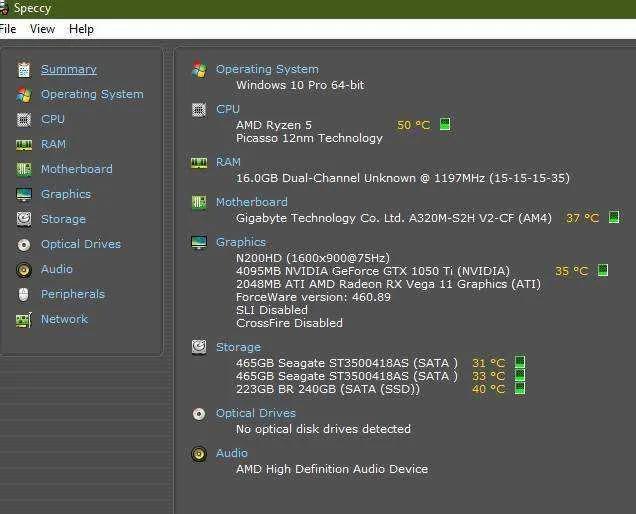The height and width of the screenshot is (514, 636).
Task: Click the SSD 40 °C temperature indicator
Action: point(520,388)
